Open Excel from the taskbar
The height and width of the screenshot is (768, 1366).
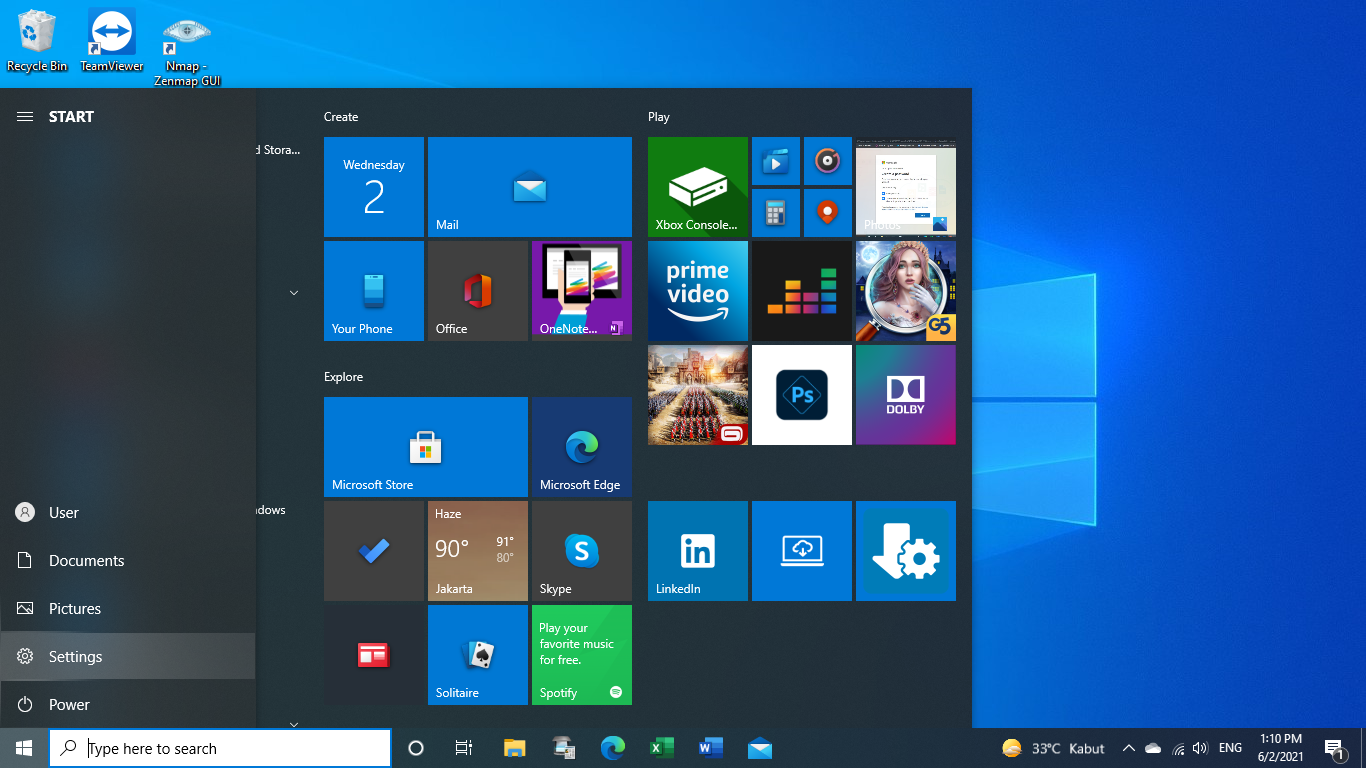(662, 747)
